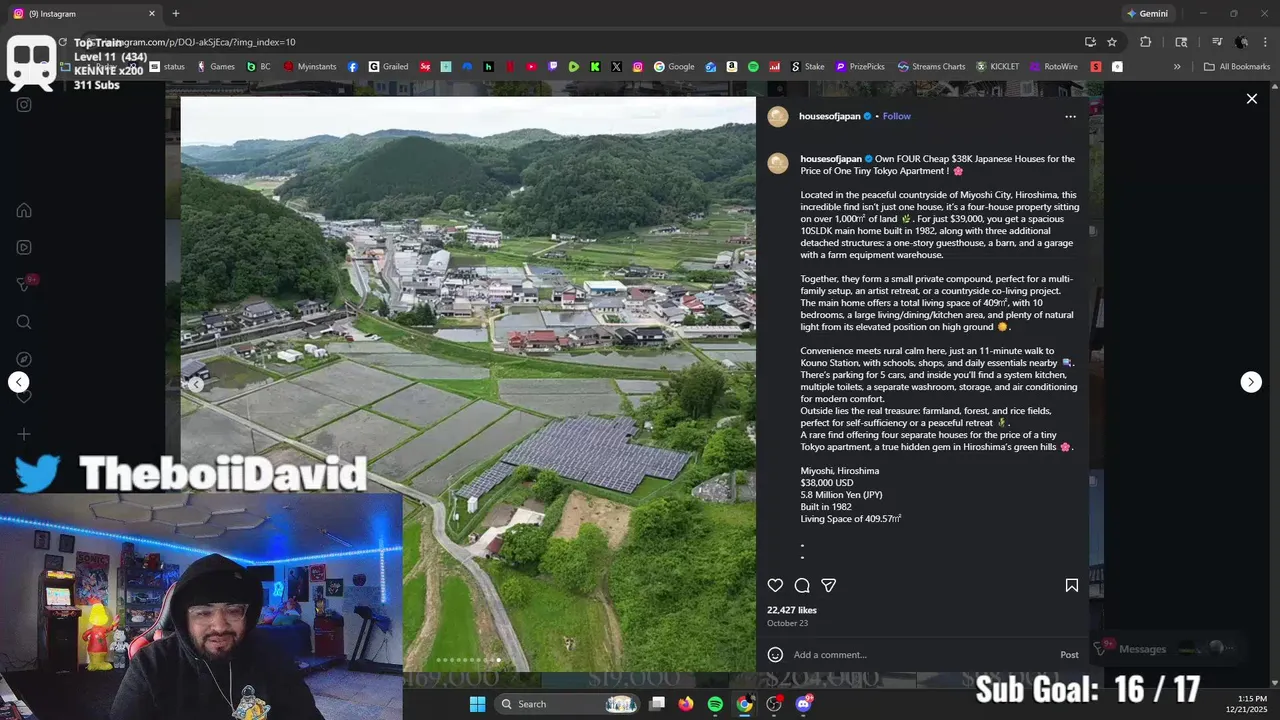This screenshot has height=720, width=1280.
Task: Submit the comment with the Post button
Action: [x=1069, y=655]
